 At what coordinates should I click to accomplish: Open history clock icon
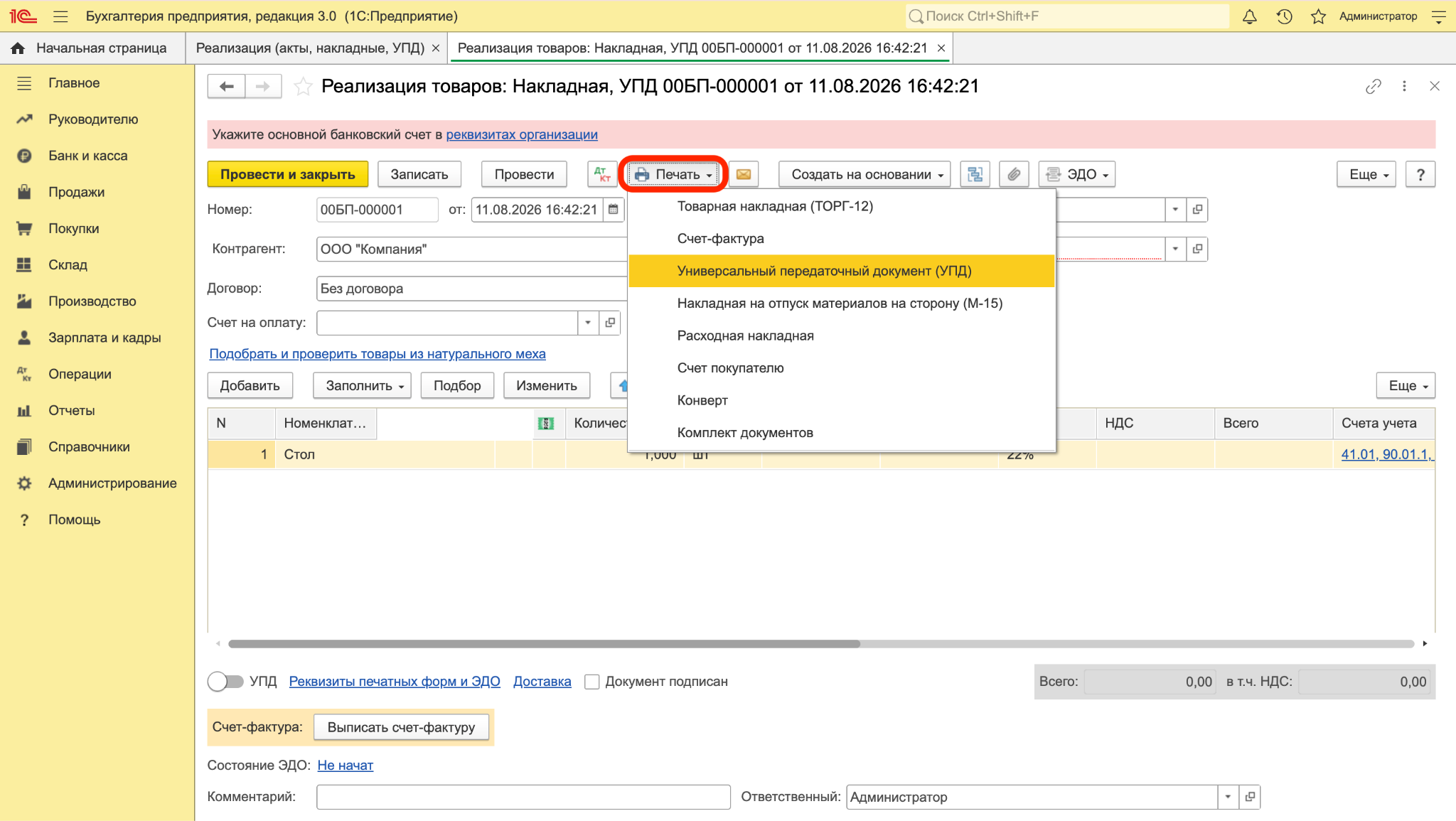(x=1284, y=16)
